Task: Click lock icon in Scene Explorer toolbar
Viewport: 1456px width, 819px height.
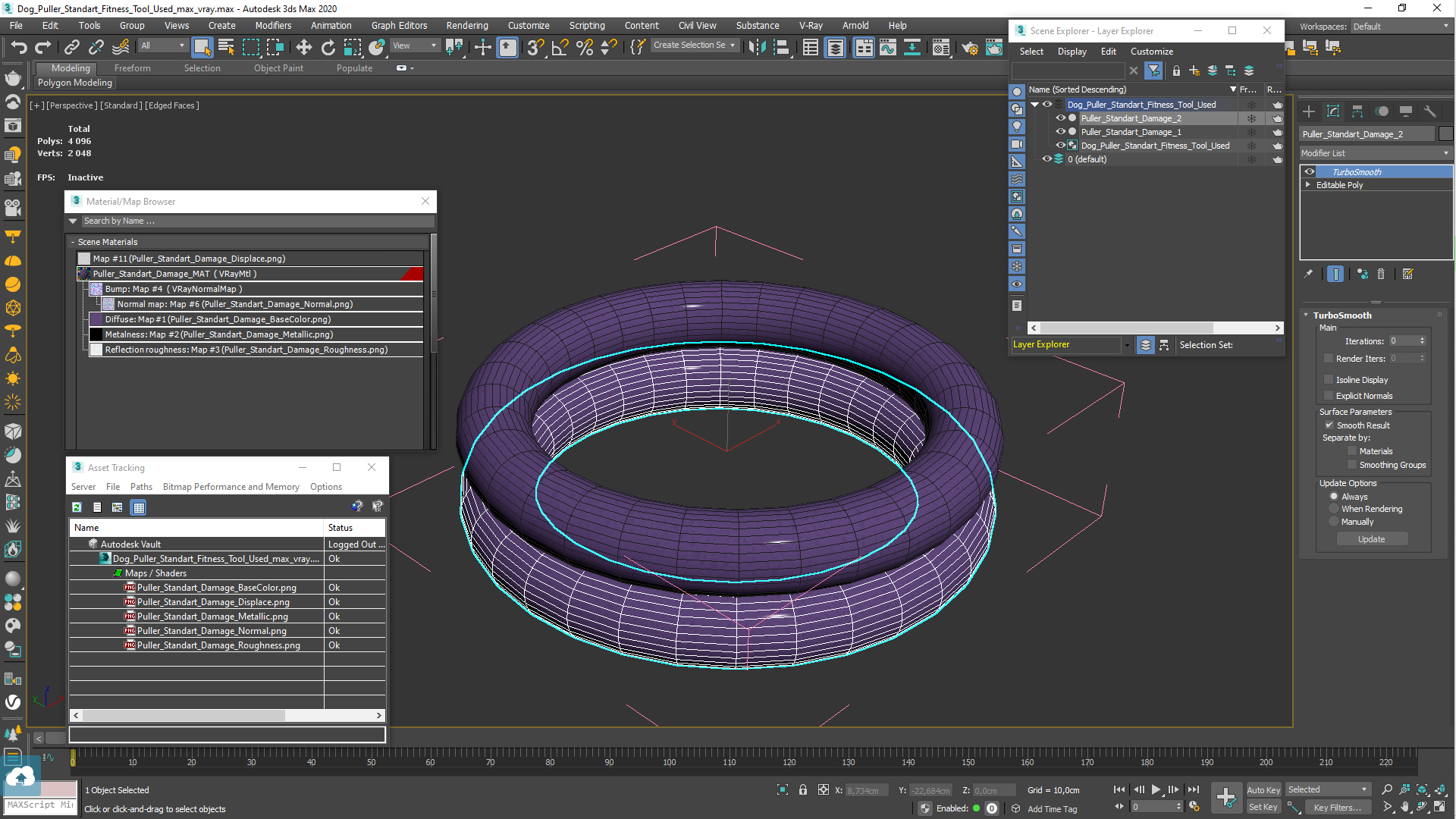Action: [1176, 71]
